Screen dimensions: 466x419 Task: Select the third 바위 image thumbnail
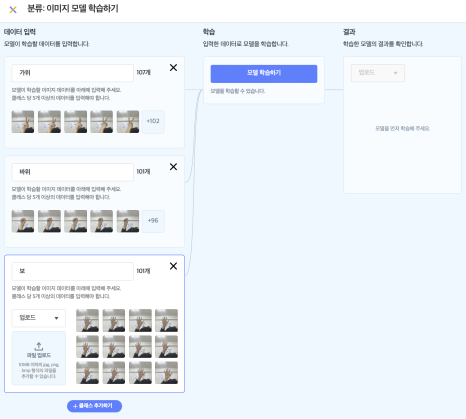pos(76,221)
